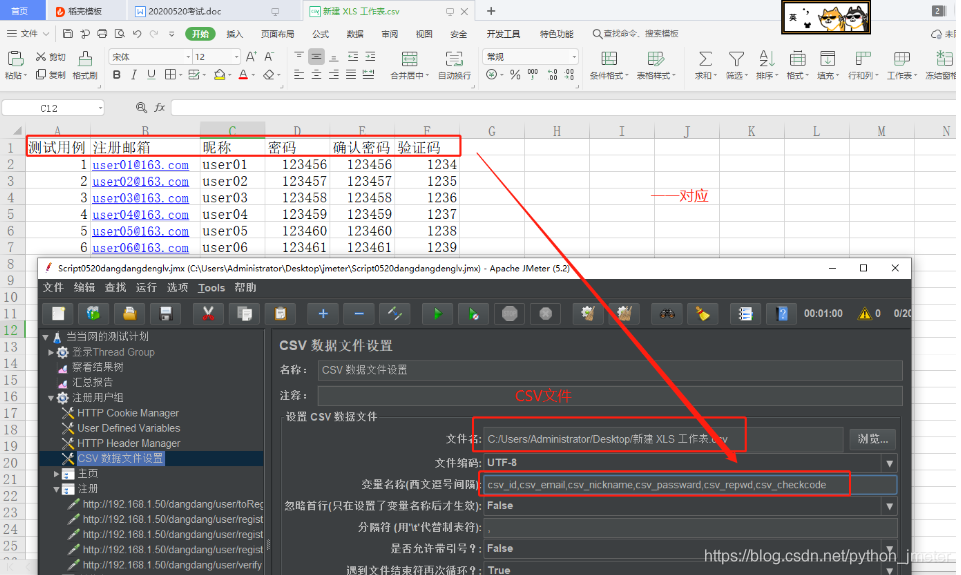Collapse the 注册用户组 tree node
The height and width of the screenshot is (575, 961).
[x=51, y=398]
